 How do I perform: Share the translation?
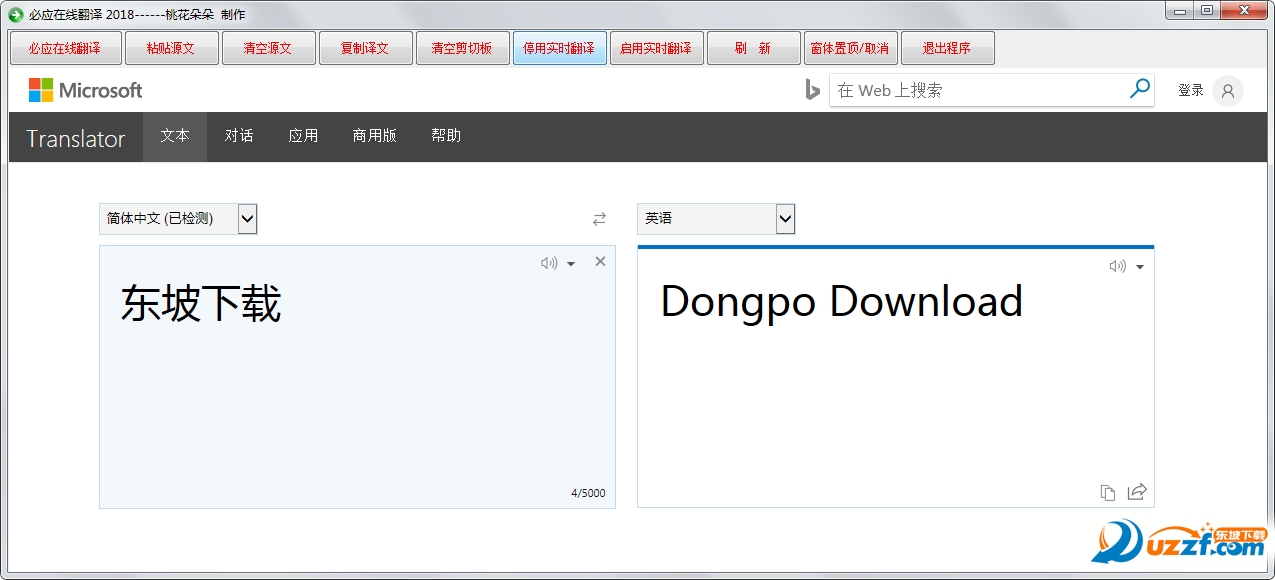[x=1137, y=491]
